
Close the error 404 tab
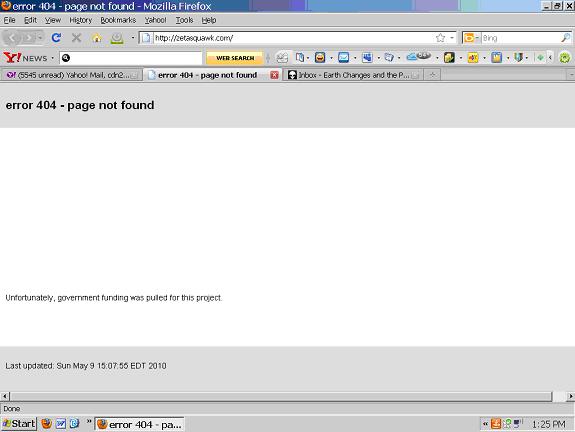(274, 75)
